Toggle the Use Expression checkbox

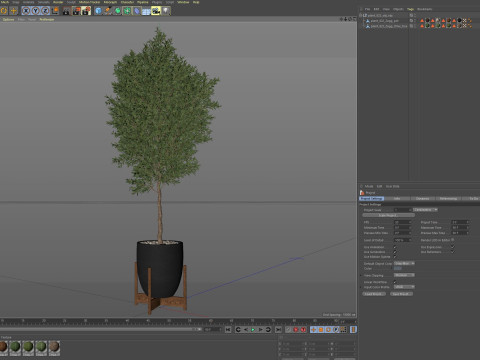pos(452,247)
